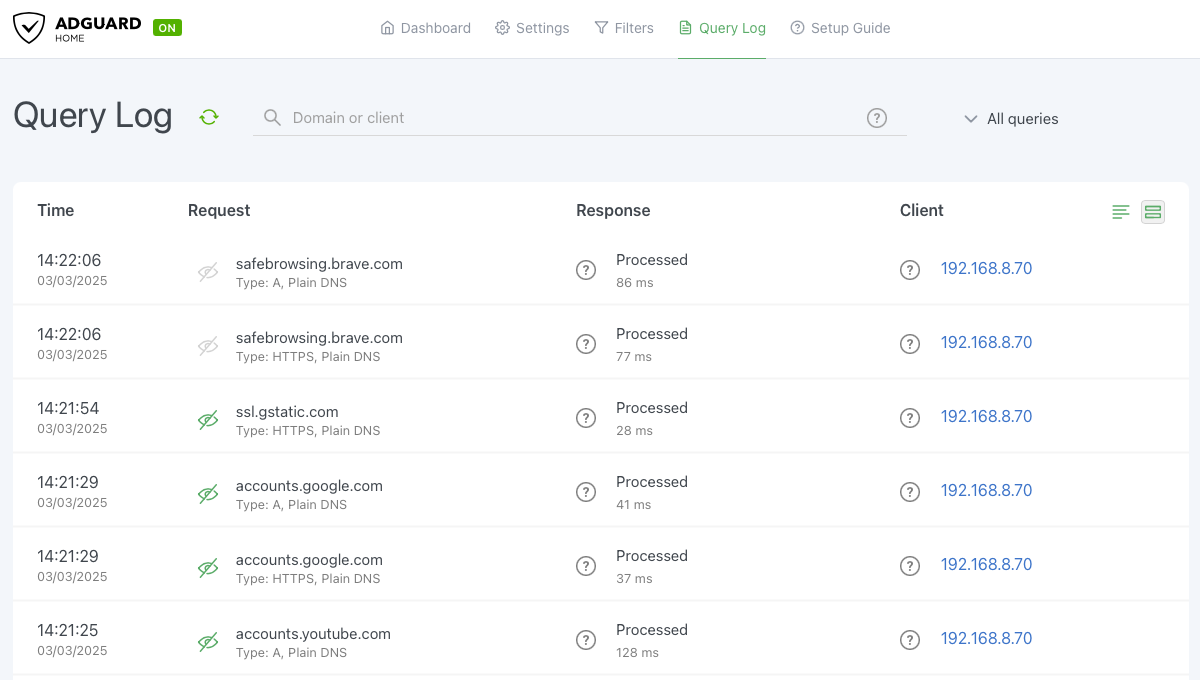Open the Setup Guide tab

840,28
